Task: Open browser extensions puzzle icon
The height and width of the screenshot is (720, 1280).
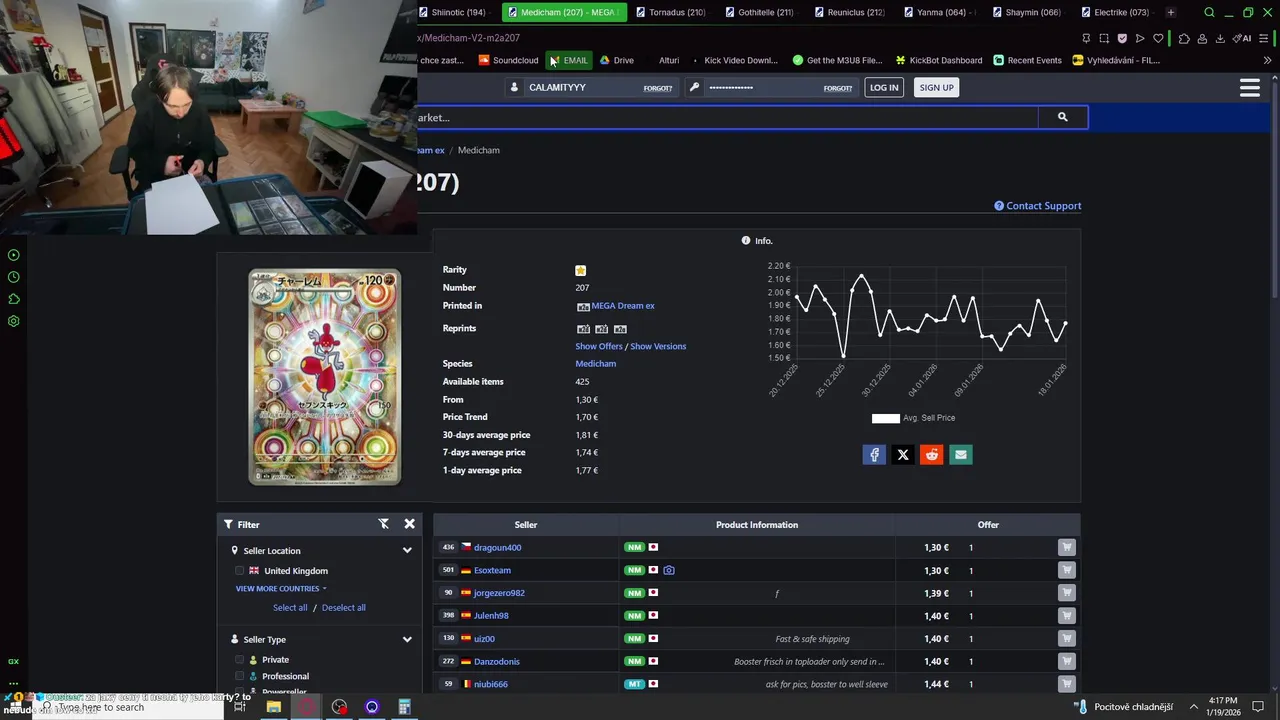Action: tap(1184, 38)
